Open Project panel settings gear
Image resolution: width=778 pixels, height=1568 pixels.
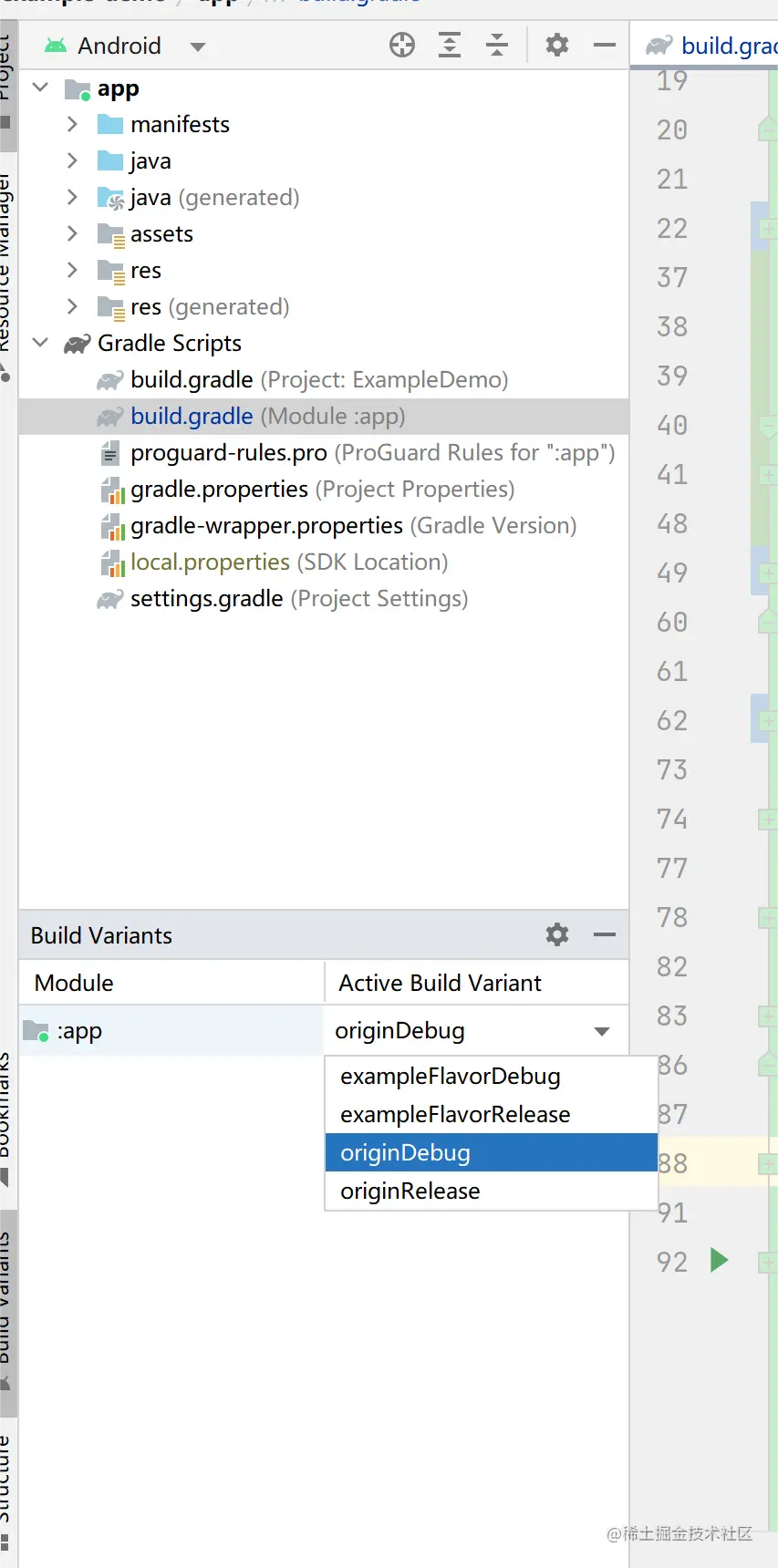point(557,45)
